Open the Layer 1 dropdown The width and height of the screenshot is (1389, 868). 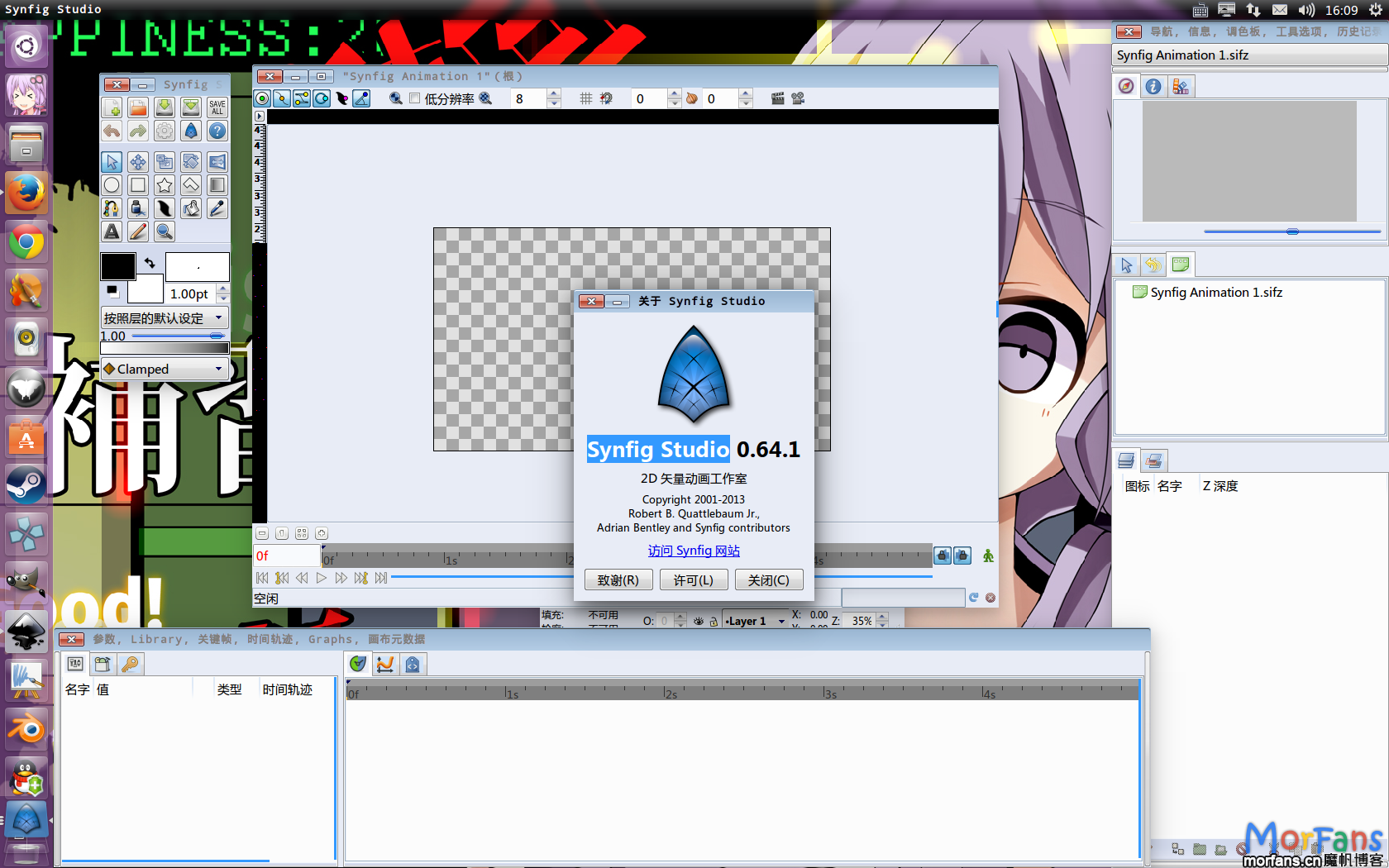point(756,621)
